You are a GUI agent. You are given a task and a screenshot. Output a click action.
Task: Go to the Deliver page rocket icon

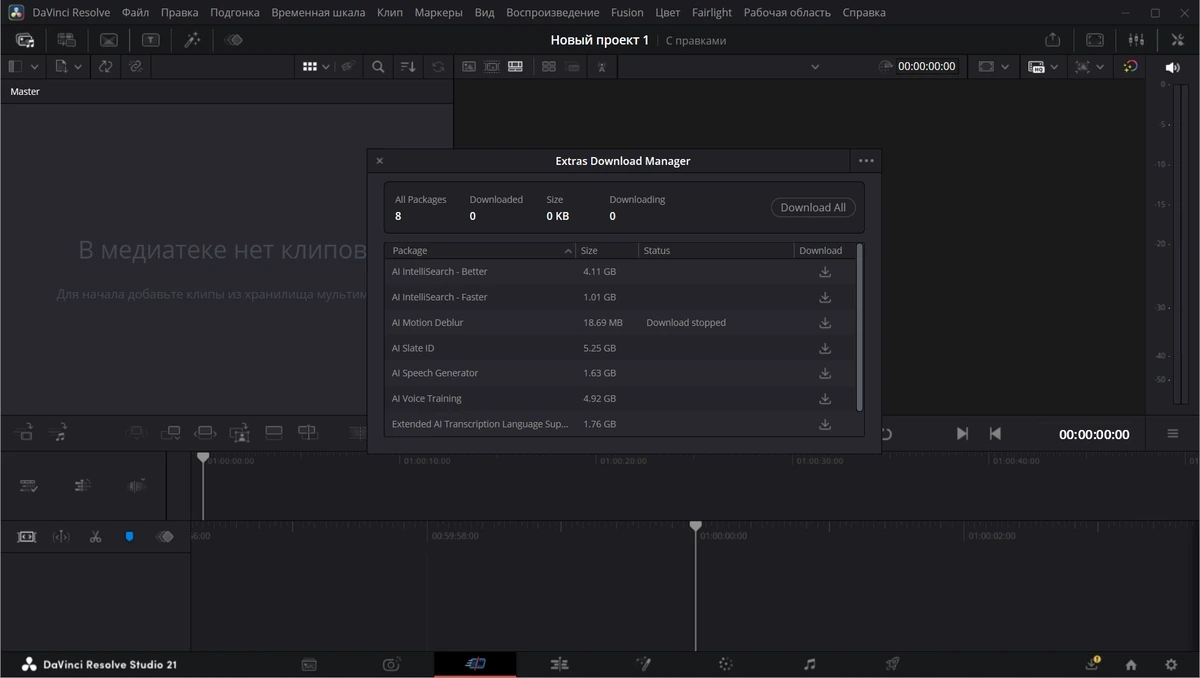[x=892, y=664]
